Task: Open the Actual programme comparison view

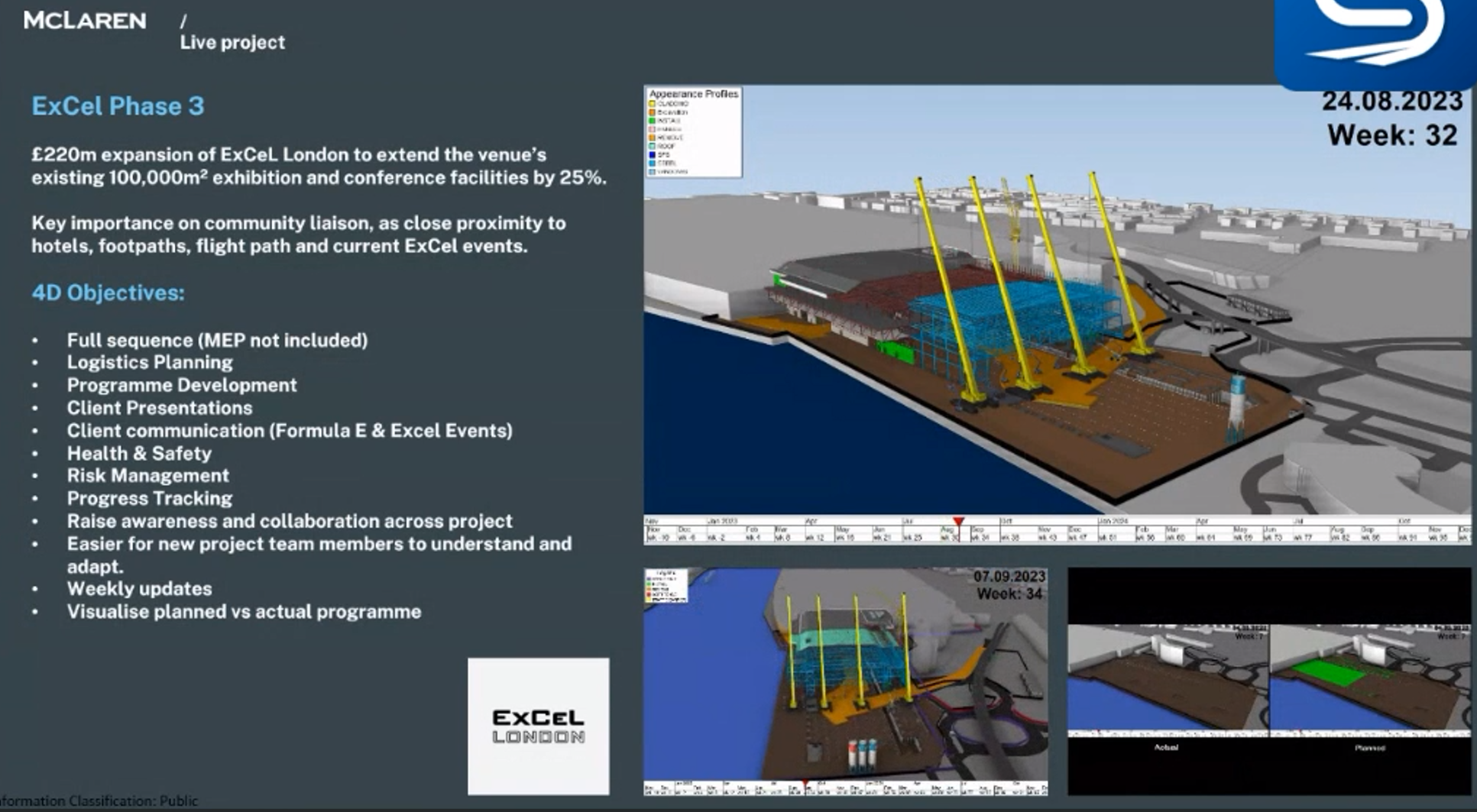Action: tap(1168, 680)
